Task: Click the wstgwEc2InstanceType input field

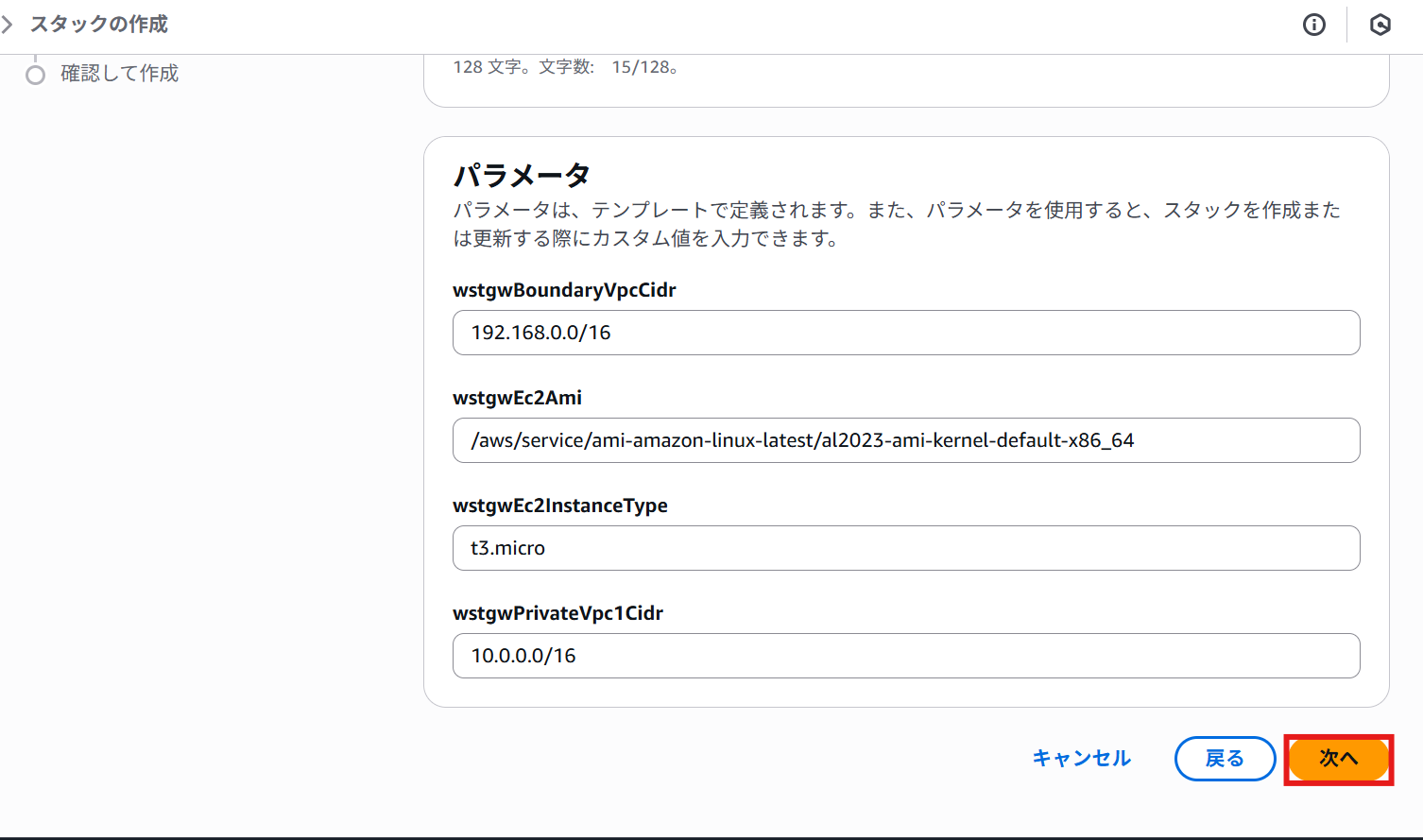Action: pos(906,548)
